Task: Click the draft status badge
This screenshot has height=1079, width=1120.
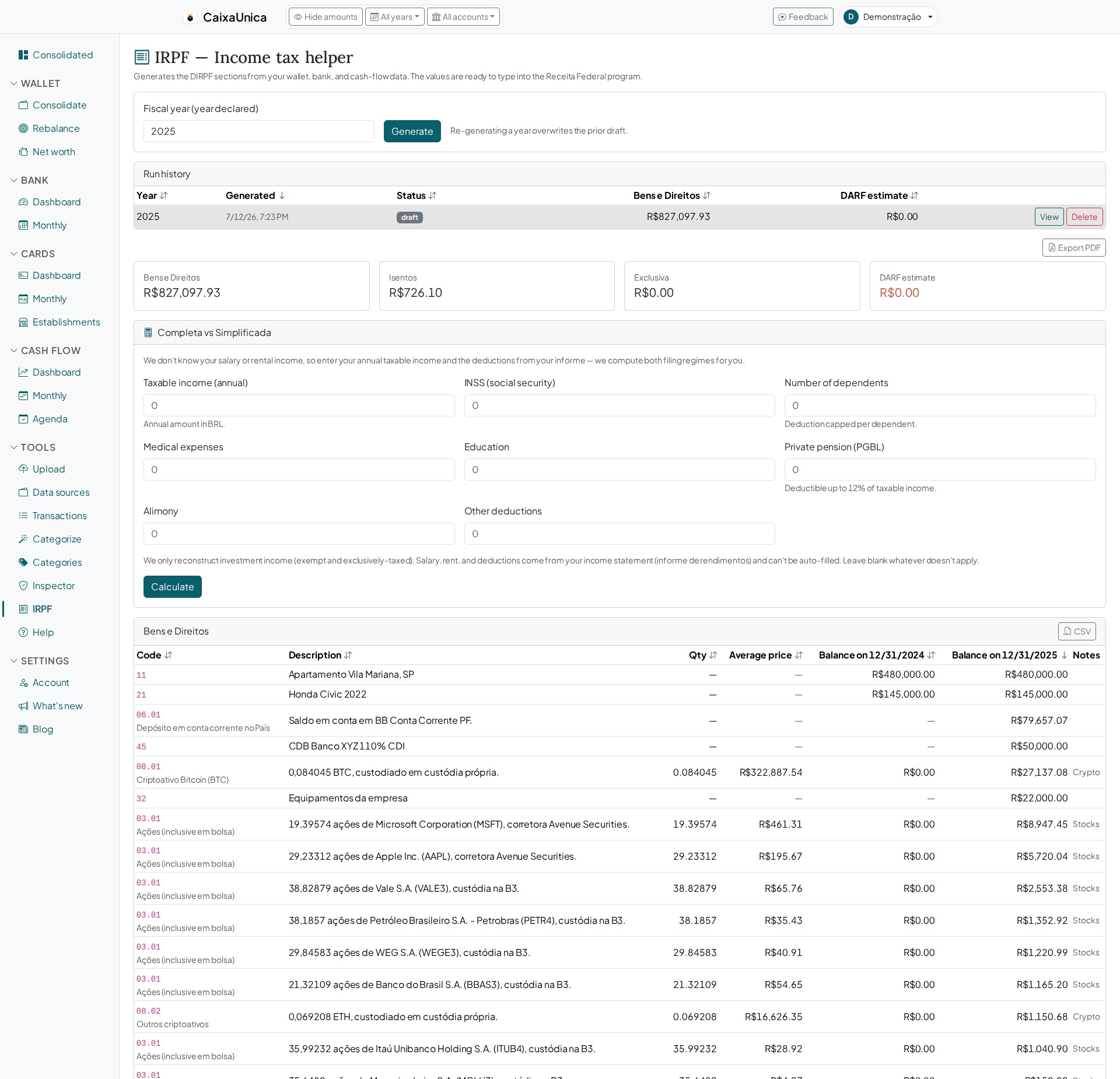Action: click(x=409, y=218)
